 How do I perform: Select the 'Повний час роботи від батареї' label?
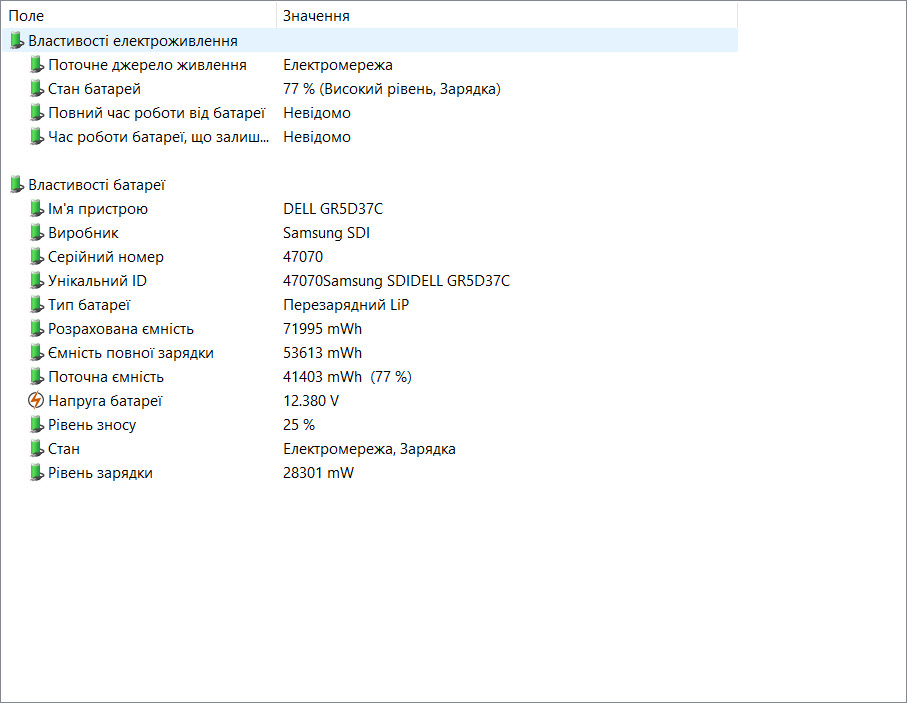click(156, 113)
